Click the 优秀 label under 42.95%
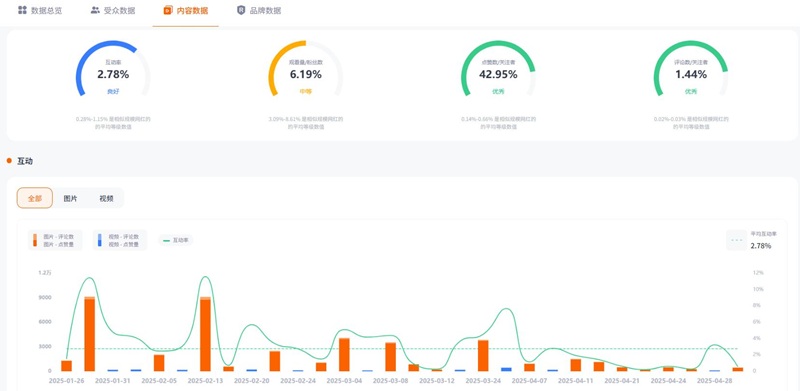Viewport: 800px width, 391px height. (498, 91)
